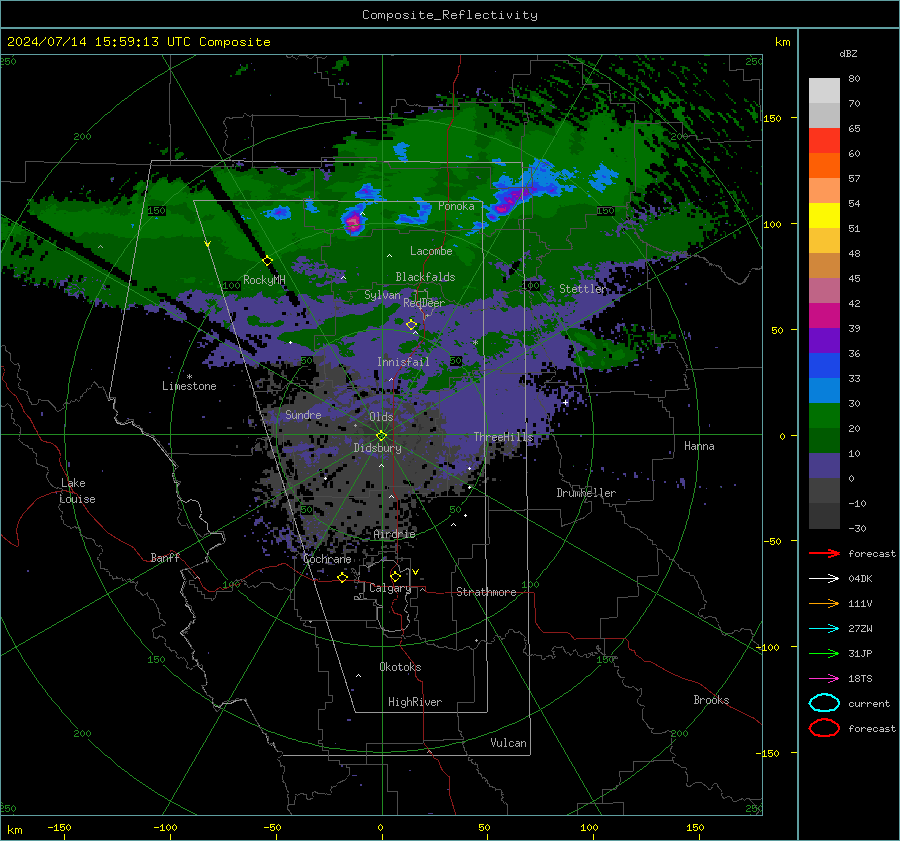Click the Banff town label
Screen dimensions: 900x841
165,557
